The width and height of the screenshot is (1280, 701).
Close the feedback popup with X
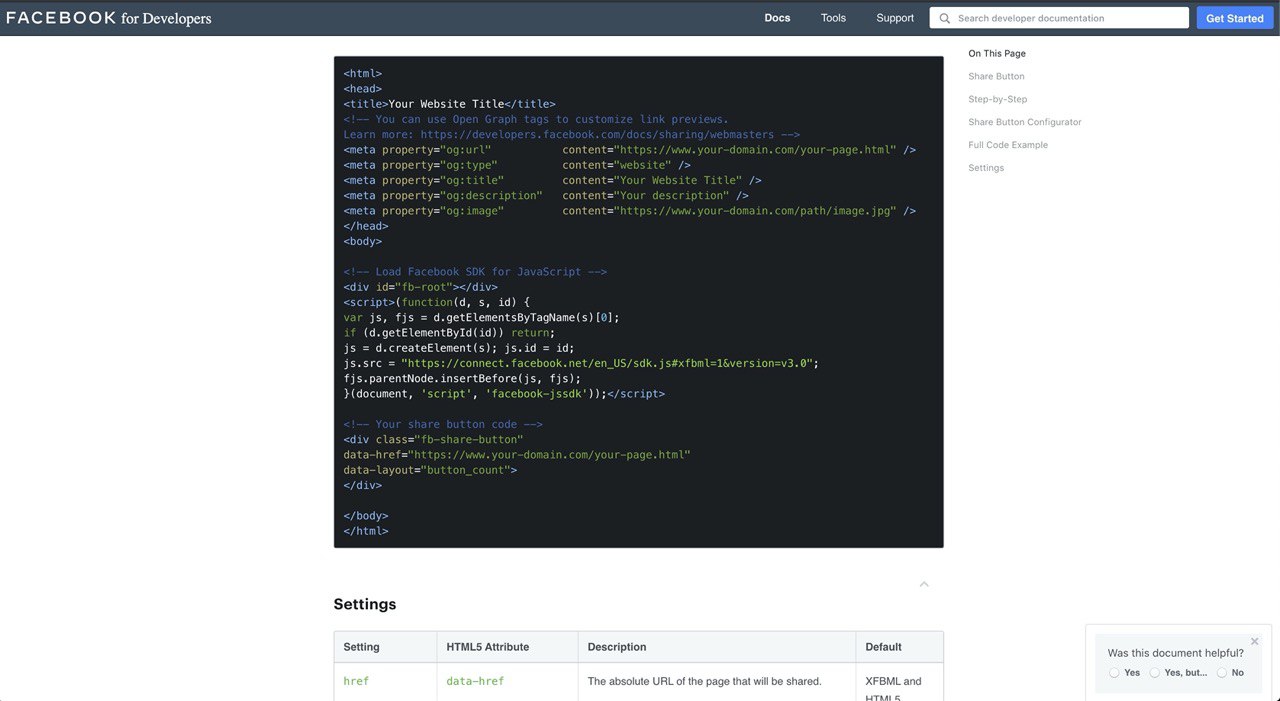pyautogui.click(x=1255, y=642)
